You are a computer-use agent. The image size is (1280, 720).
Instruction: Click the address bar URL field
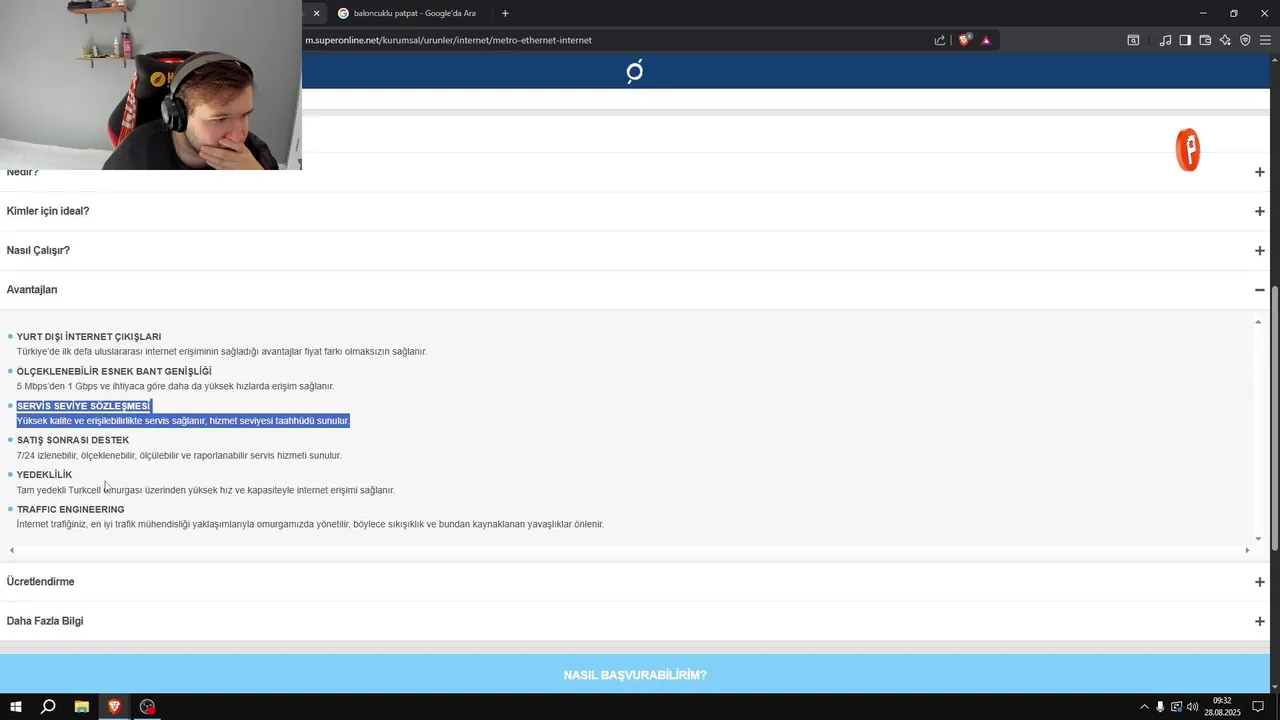pyautogui.click(x=615, y=40)
